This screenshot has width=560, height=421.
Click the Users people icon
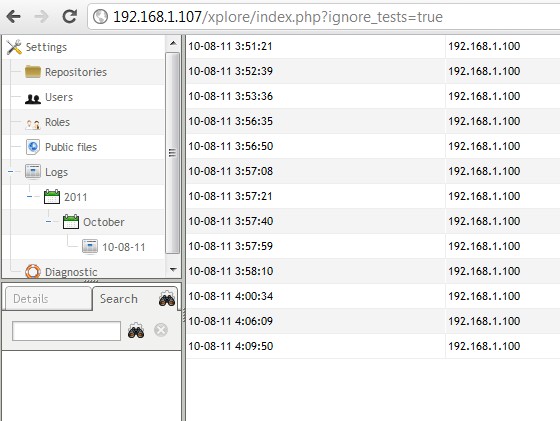(x=33, y=98)
